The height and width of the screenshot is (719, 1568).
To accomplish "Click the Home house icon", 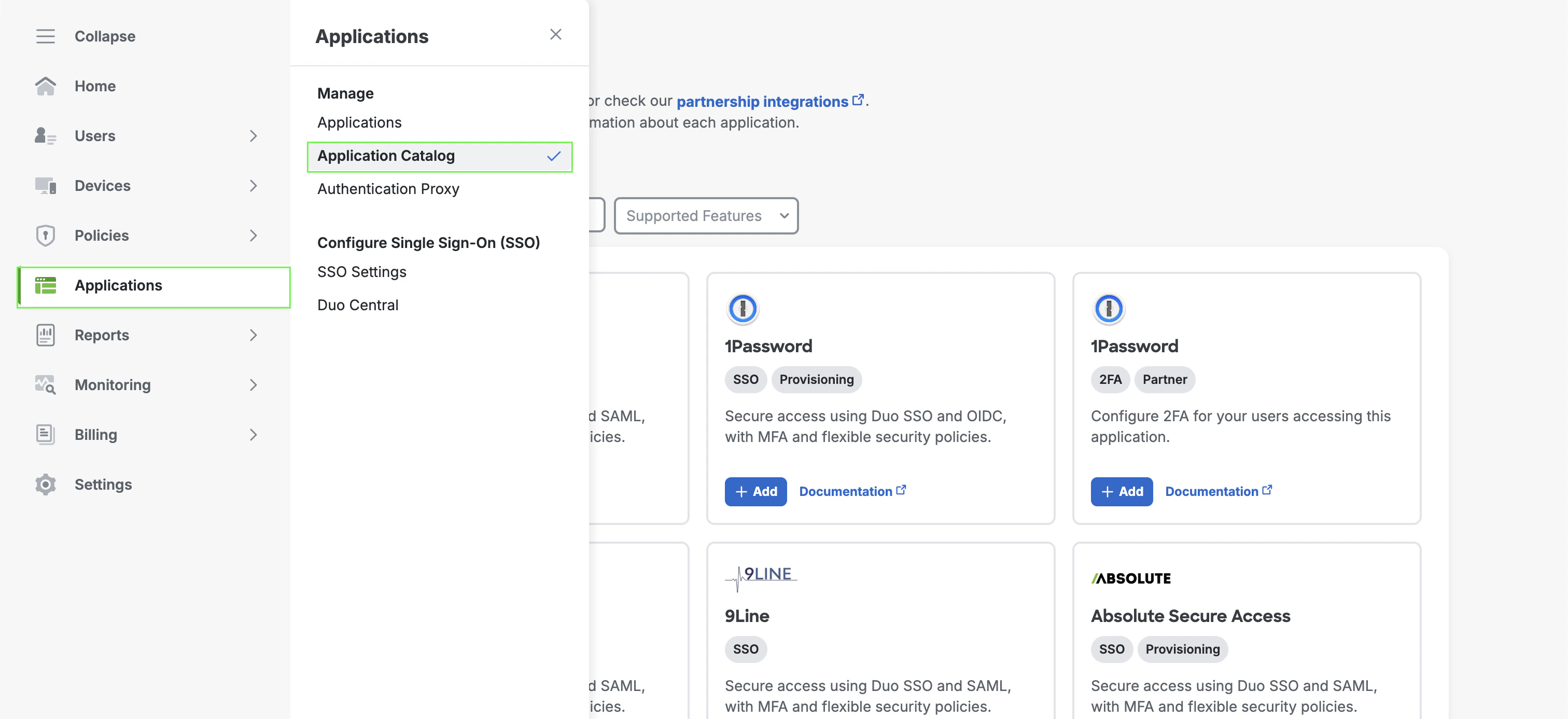I will (x=45, y=86).
